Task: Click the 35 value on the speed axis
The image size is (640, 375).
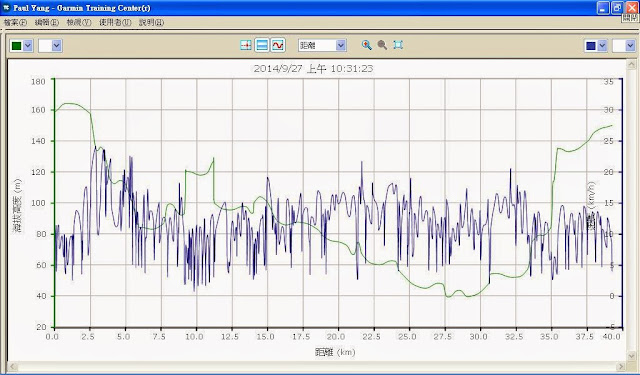Action: pos(609,82)
